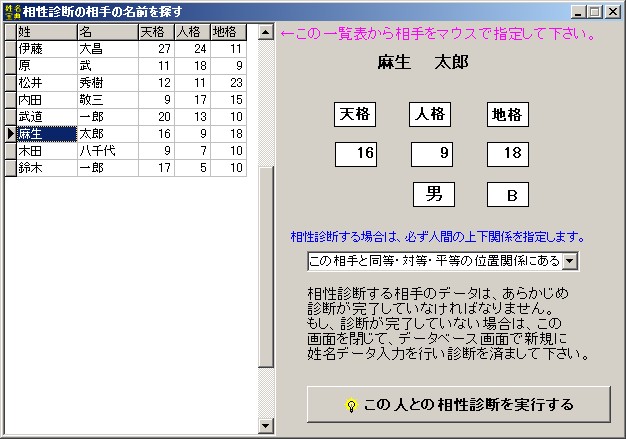The image size is (626, 439).
Task: Click the 人格 value field showing 9
Action: (432, 154)
